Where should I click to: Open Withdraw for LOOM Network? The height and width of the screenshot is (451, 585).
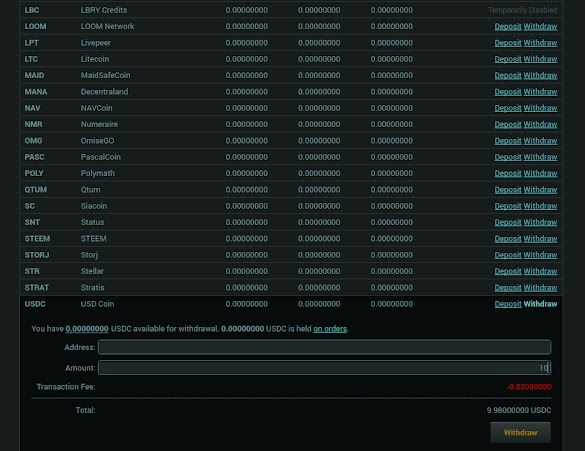tap(540, 26)
